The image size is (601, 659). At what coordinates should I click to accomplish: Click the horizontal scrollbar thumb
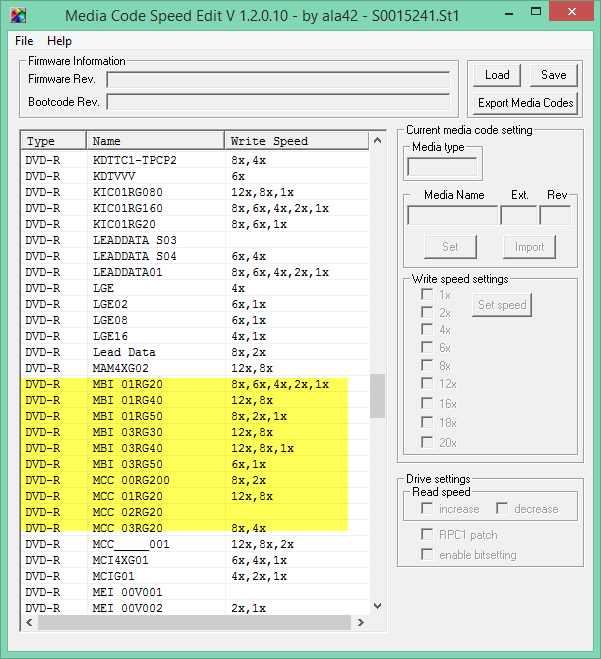coord(194,622)
